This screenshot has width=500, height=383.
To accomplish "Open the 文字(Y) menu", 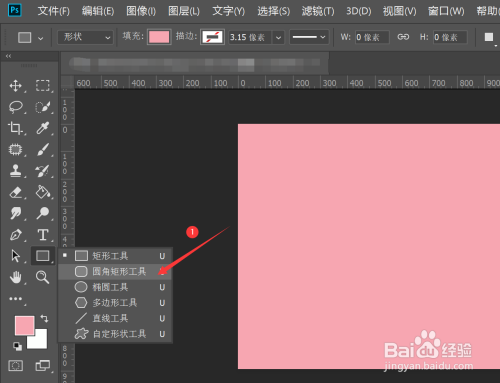I will (229, 11).
